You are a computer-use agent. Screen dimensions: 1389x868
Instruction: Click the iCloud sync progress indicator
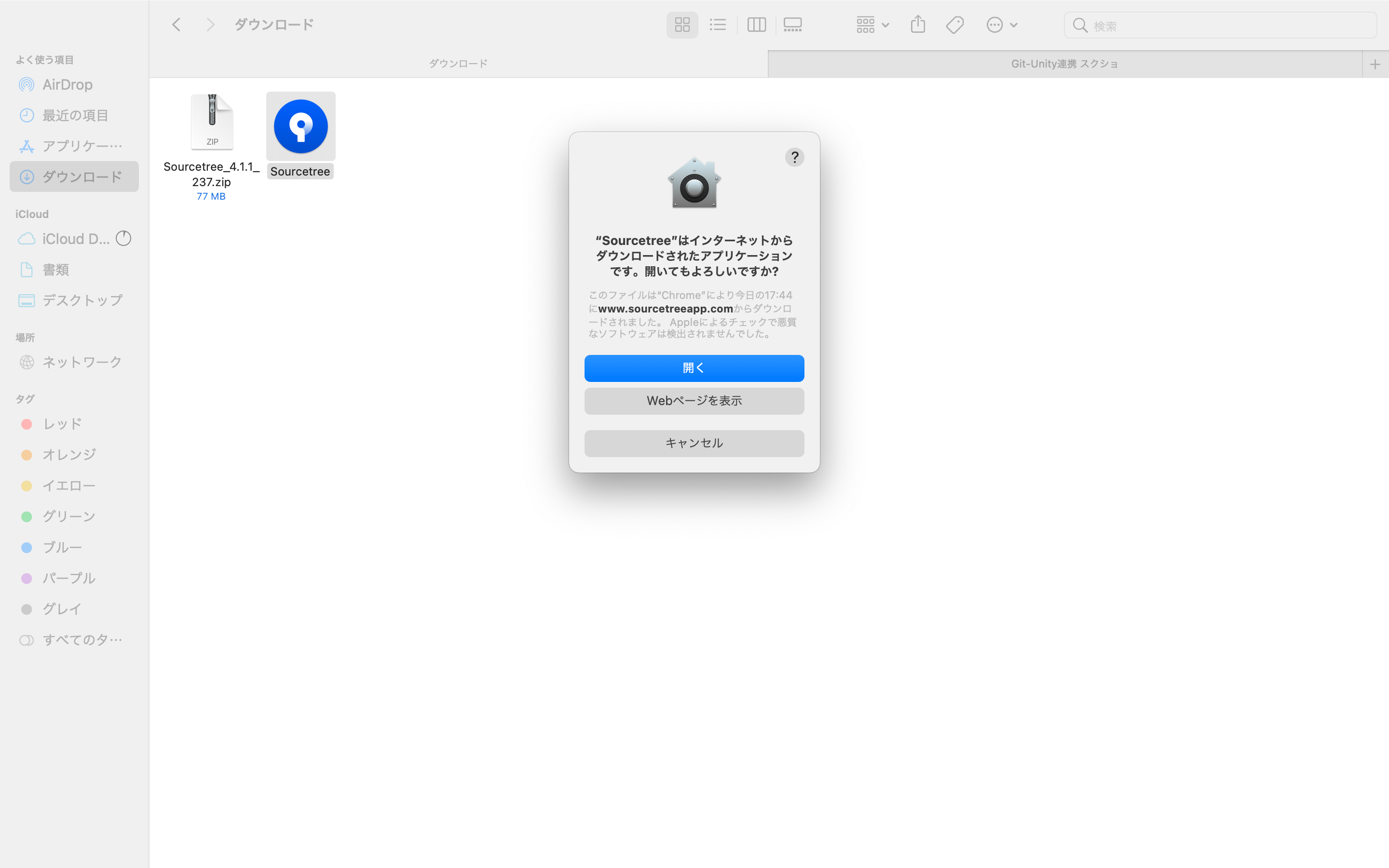[x=123, y=238]
